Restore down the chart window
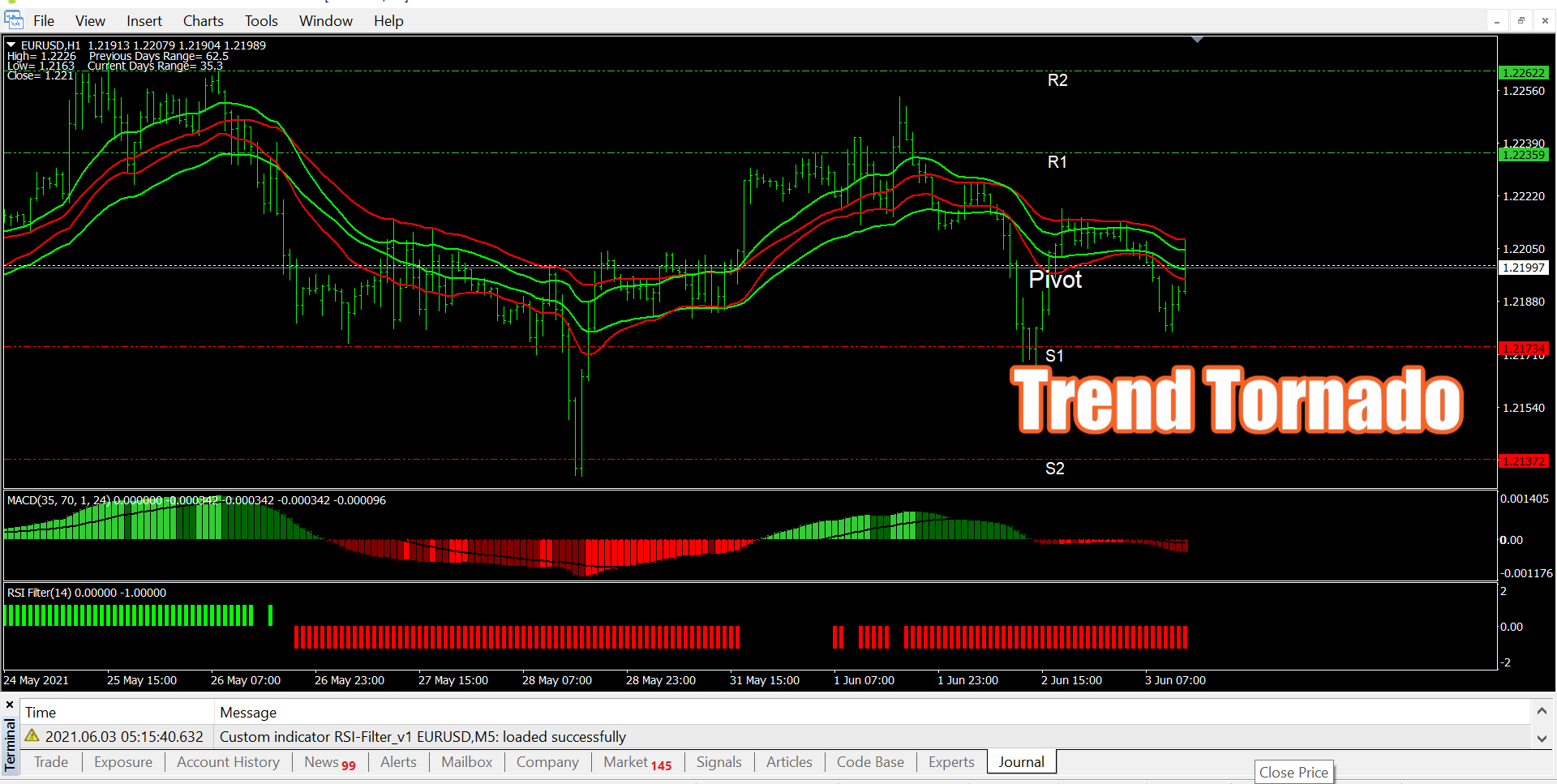Viewport: 1557px width, 784px height. point(1521,21)
